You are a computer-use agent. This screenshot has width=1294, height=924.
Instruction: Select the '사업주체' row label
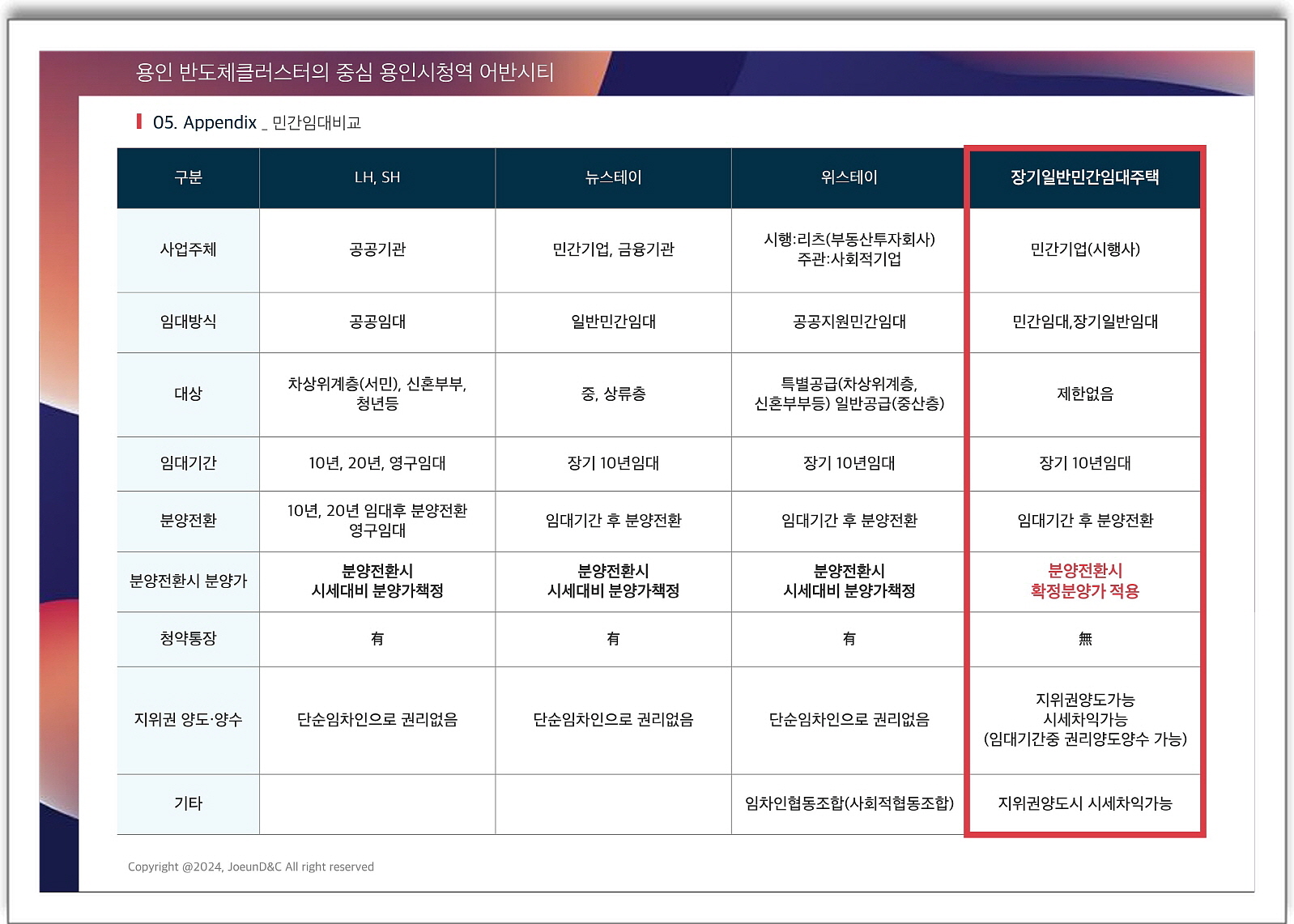[x=188, y=250]
